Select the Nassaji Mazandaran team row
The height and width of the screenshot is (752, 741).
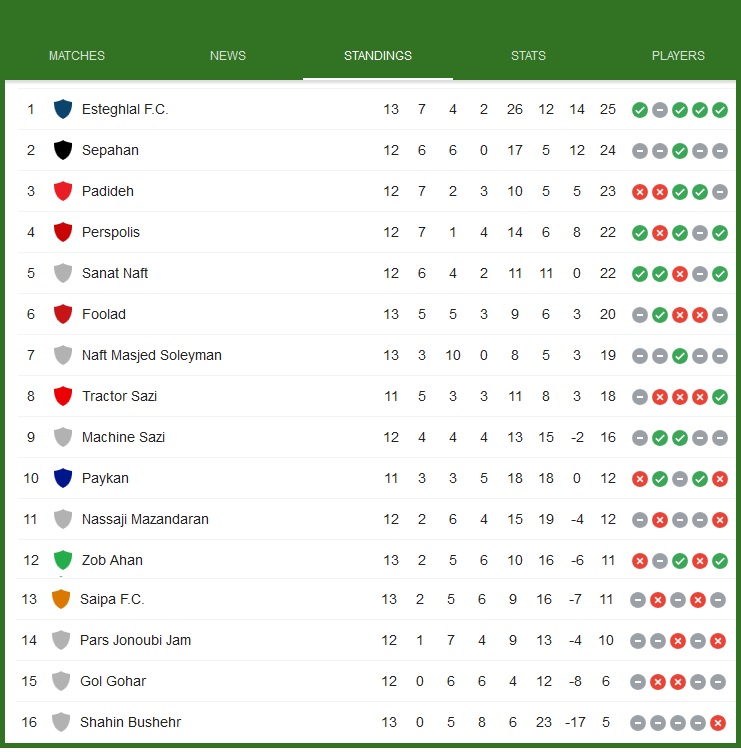coord(145,519)
